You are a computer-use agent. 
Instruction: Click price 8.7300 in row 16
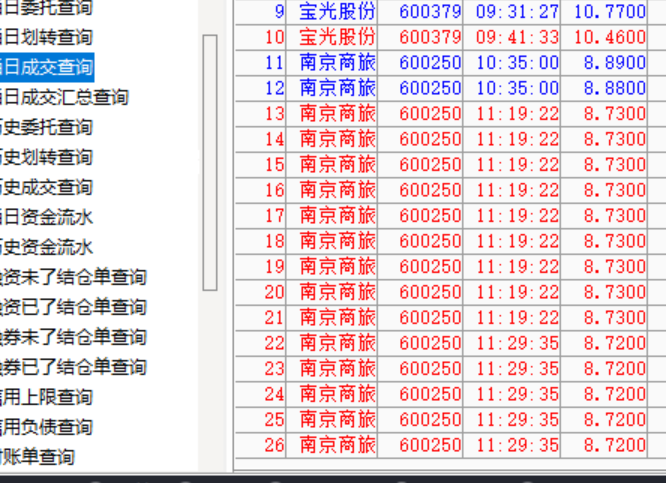[615, 190]
